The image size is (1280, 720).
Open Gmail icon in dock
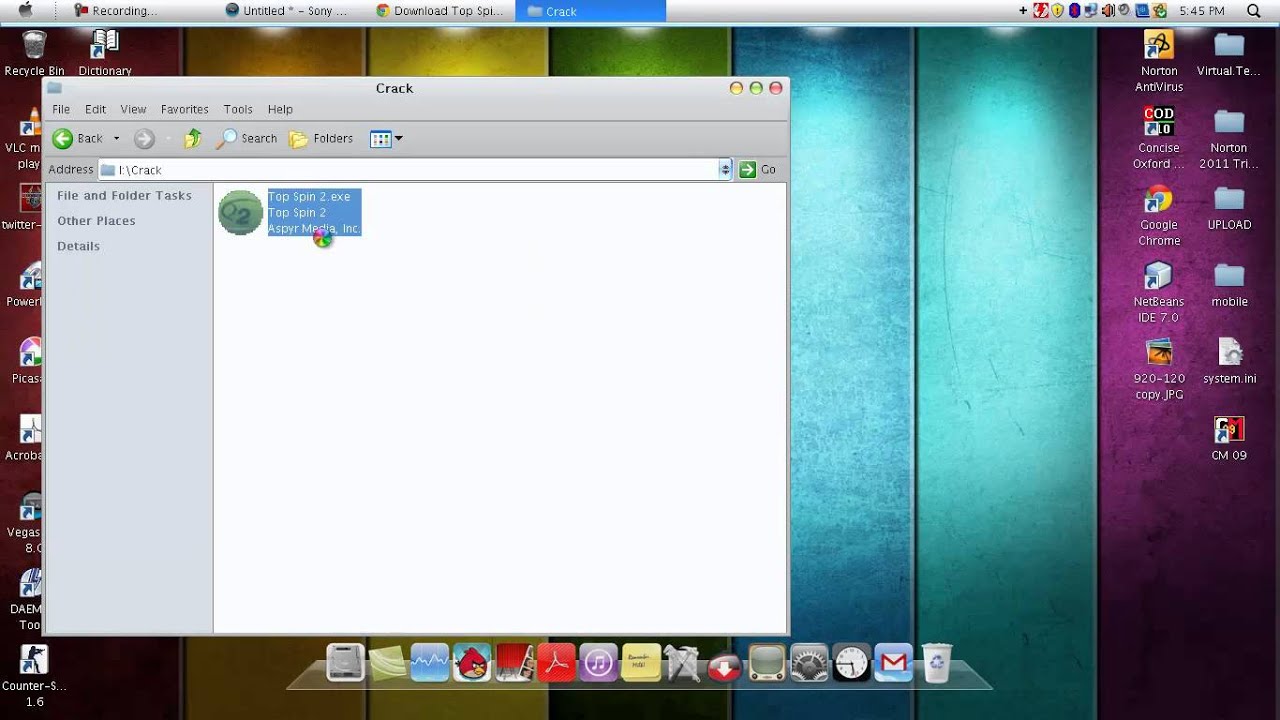point(893,663)
